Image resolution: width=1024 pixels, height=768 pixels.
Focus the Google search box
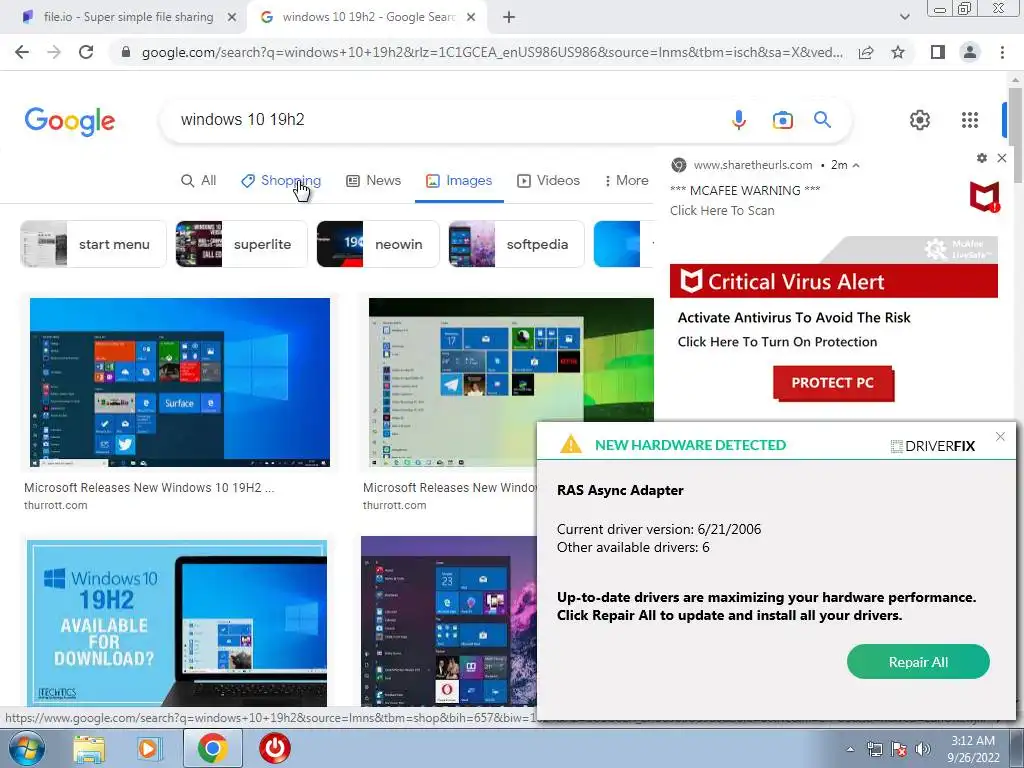tap(444, 120)
